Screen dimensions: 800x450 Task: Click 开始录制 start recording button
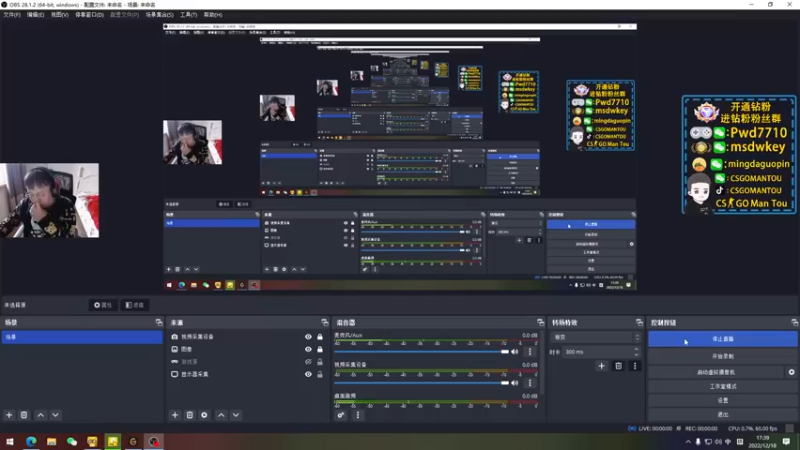tap(723, 356)
